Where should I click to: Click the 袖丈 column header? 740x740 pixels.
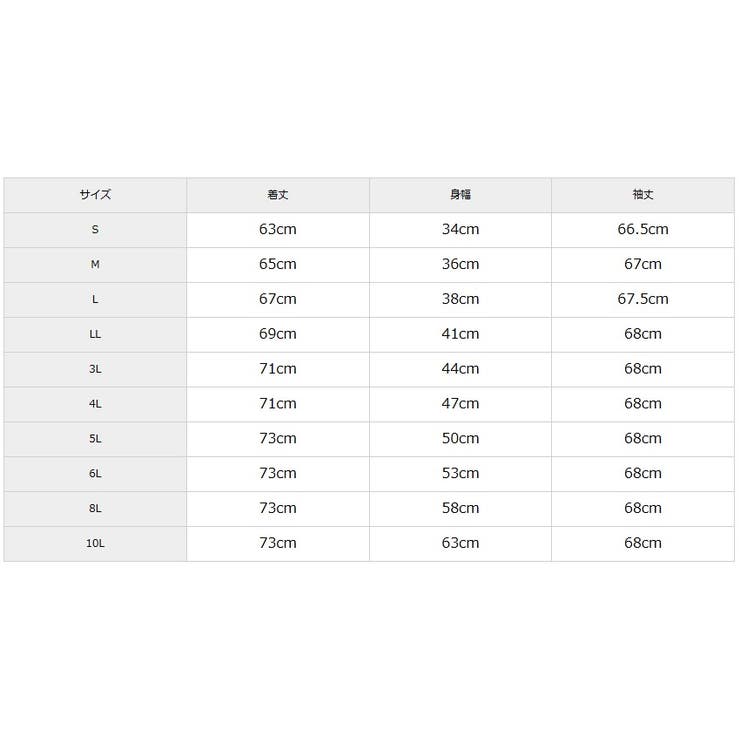tap(643, 195)
